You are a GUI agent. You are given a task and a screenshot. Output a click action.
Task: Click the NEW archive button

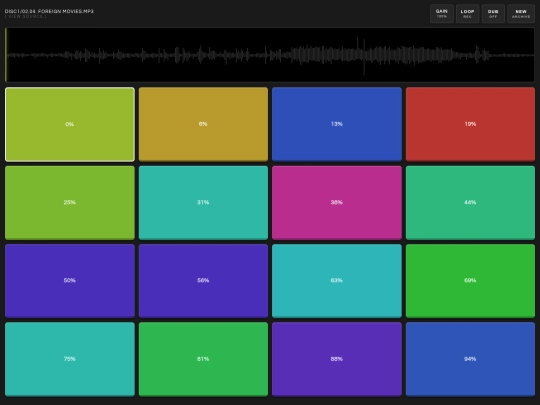pyautogui.click(x=521, y=14)
